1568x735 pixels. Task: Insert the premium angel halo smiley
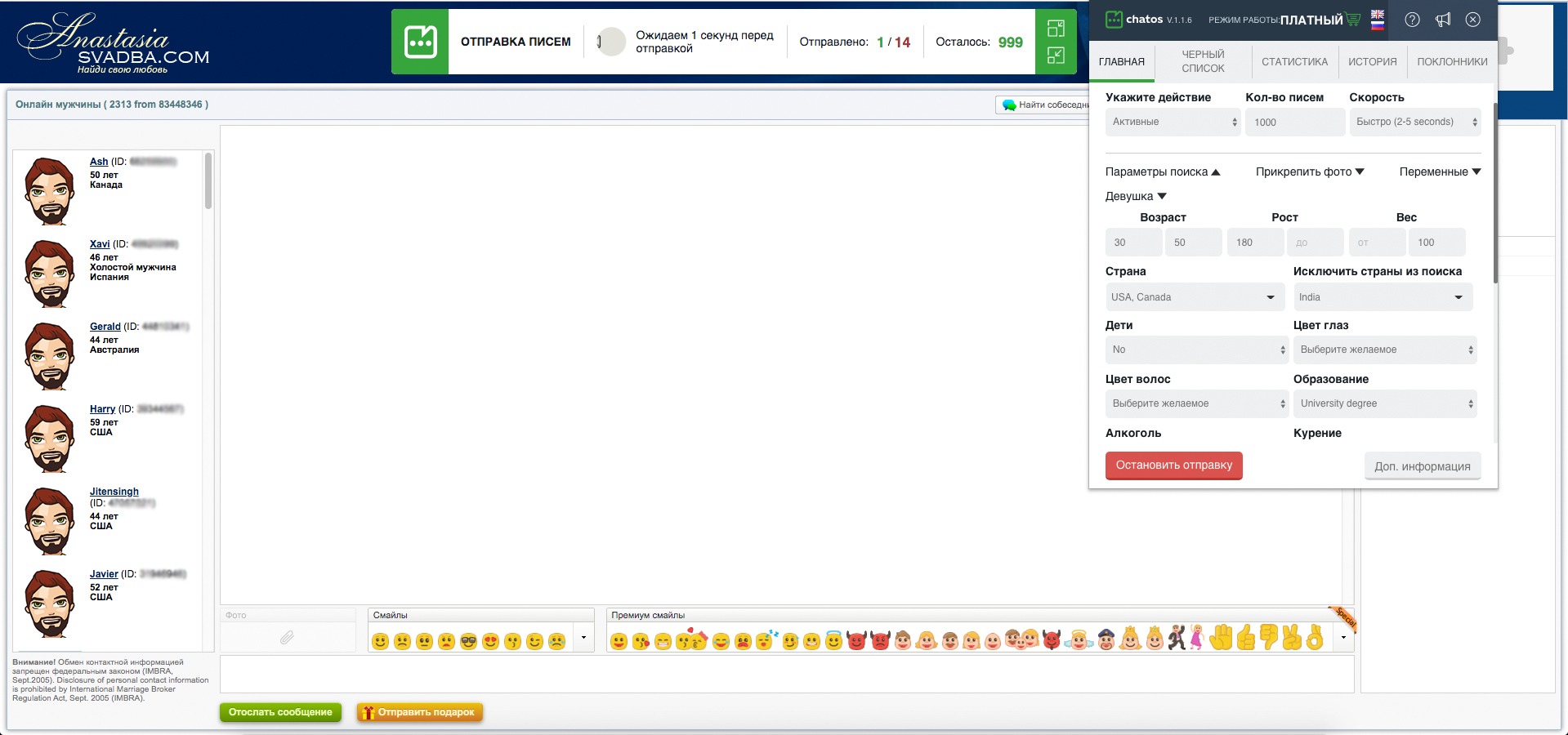[833, 640]
